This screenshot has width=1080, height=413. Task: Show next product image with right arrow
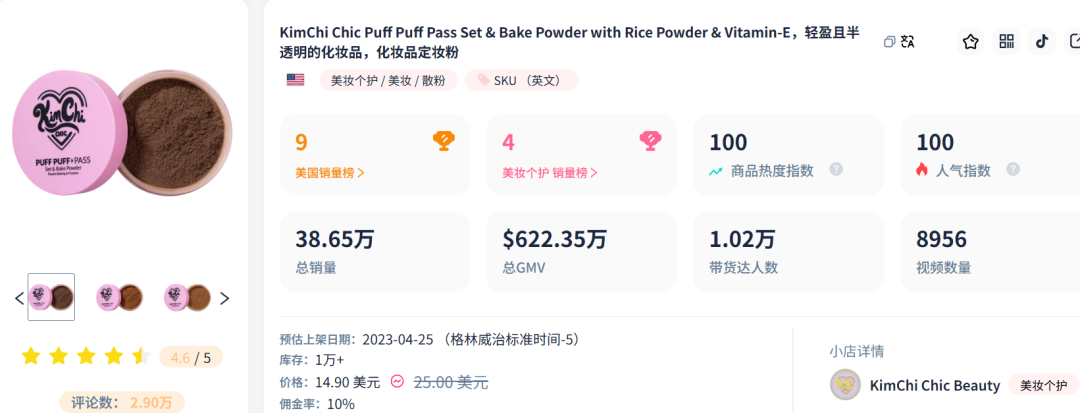tap(224, 298)
